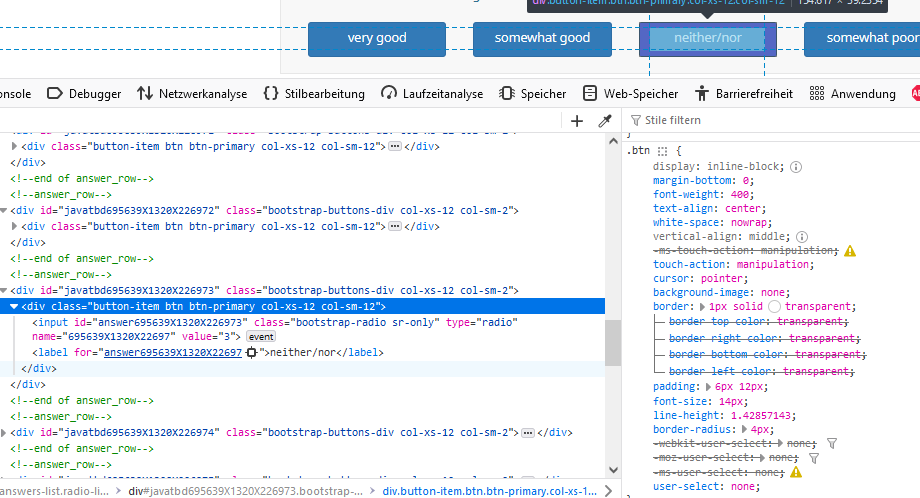Select the "somewhat good" answer option
Viewport: 920px width, 498px height.
[542, 38]
